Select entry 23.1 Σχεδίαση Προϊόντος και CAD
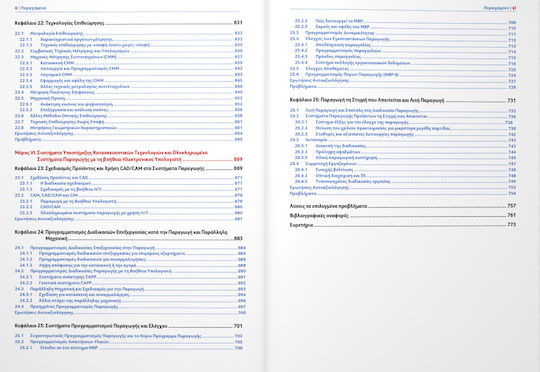This screenshot has width=540, height=372. 128,177
